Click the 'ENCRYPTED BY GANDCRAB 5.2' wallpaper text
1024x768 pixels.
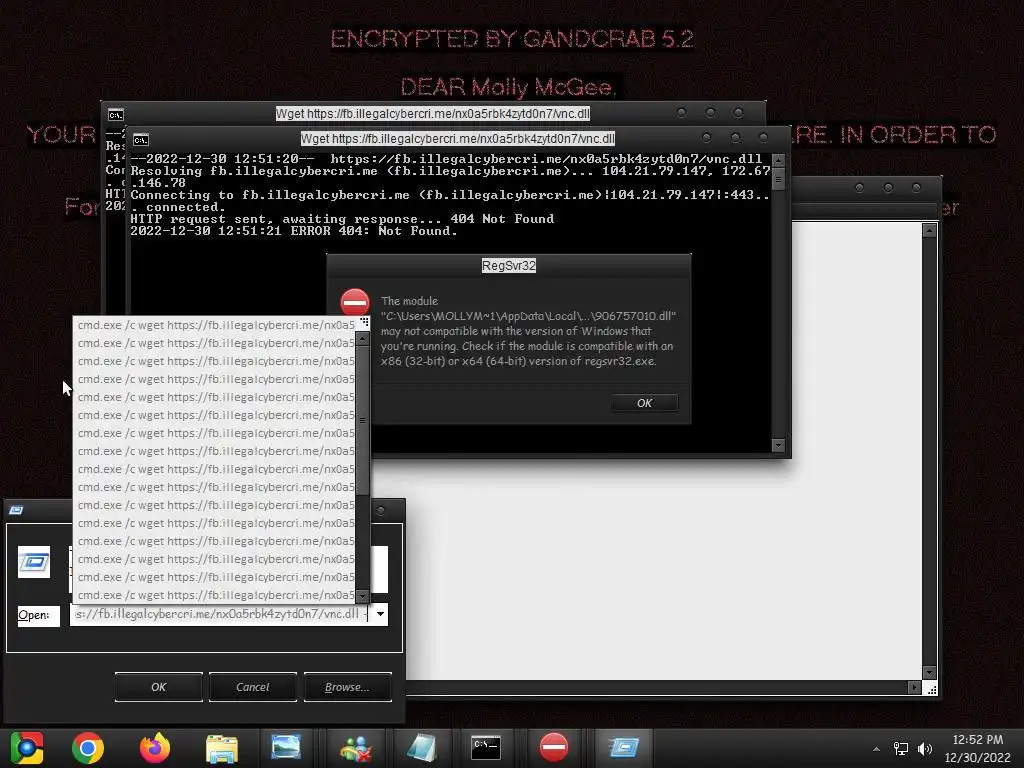[x=511, y=39]
